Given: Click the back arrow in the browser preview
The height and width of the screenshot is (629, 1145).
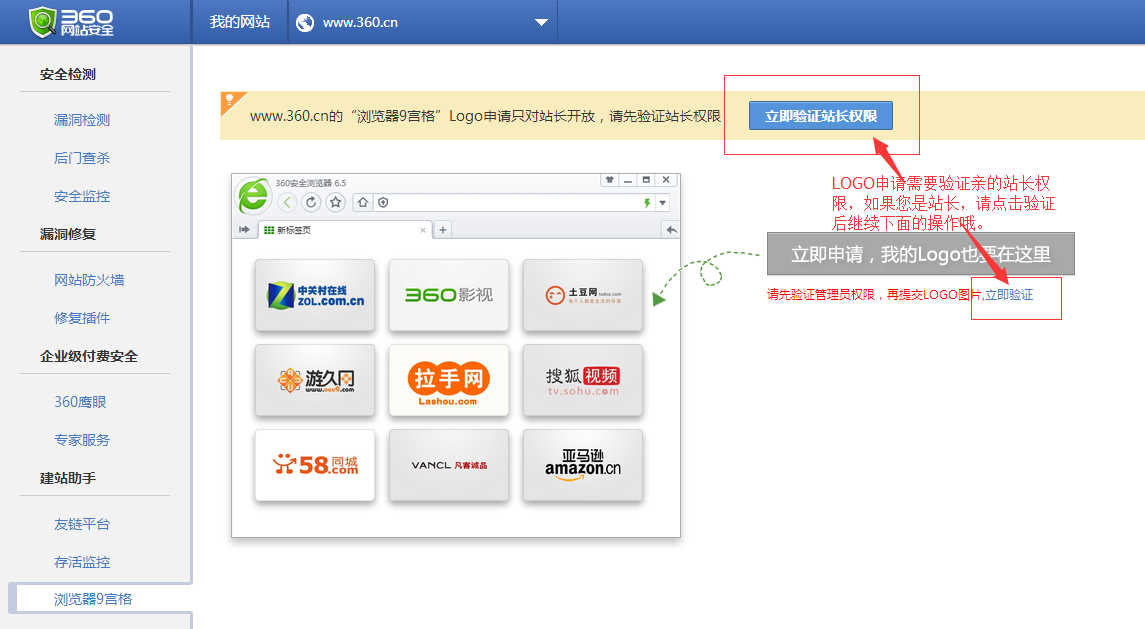Looking at the screenshot, I should pyautogui.click(x=287, y=202).
